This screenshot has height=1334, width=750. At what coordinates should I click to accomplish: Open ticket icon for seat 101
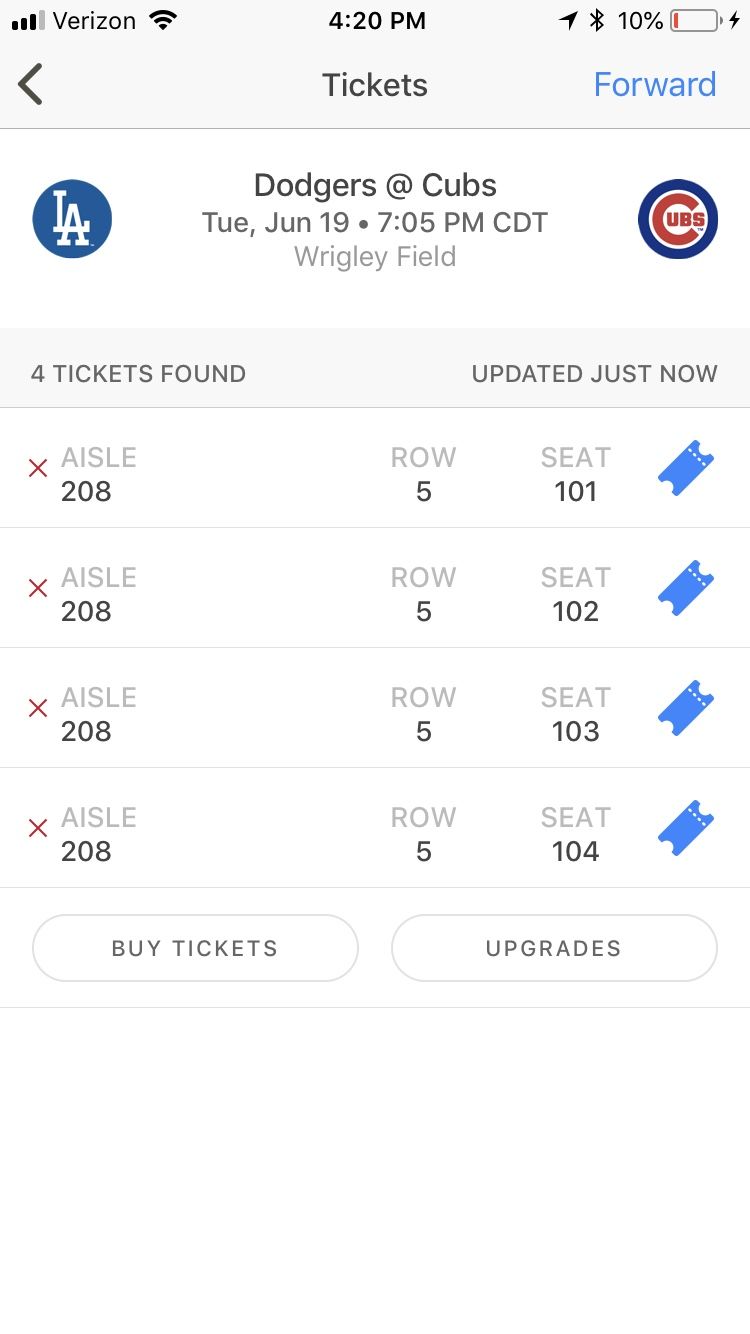(686, 468)
